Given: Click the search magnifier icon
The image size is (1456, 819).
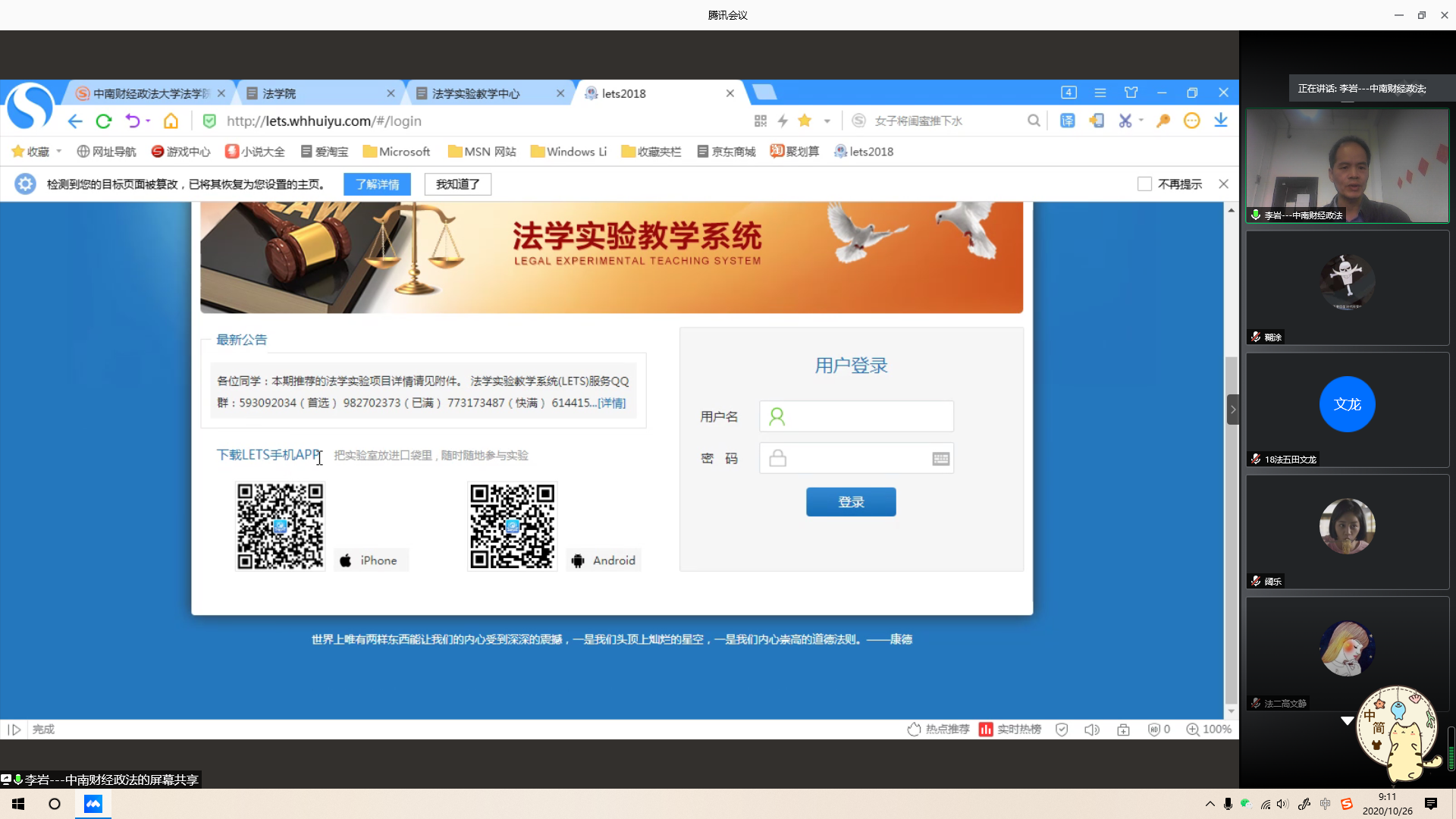Looking at the screenshot, I should click(x=1034, y=121).
